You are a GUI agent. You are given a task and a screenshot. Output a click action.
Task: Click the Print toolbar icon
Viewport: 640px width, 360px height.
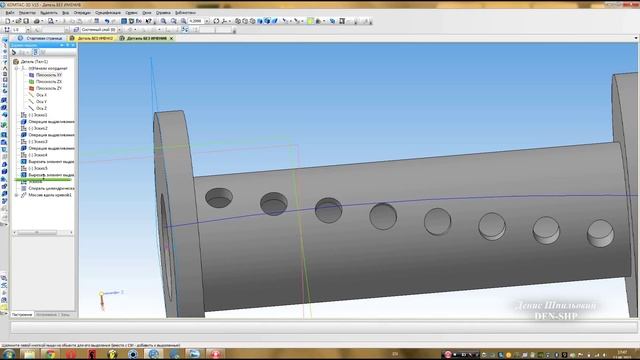[37, 21]
